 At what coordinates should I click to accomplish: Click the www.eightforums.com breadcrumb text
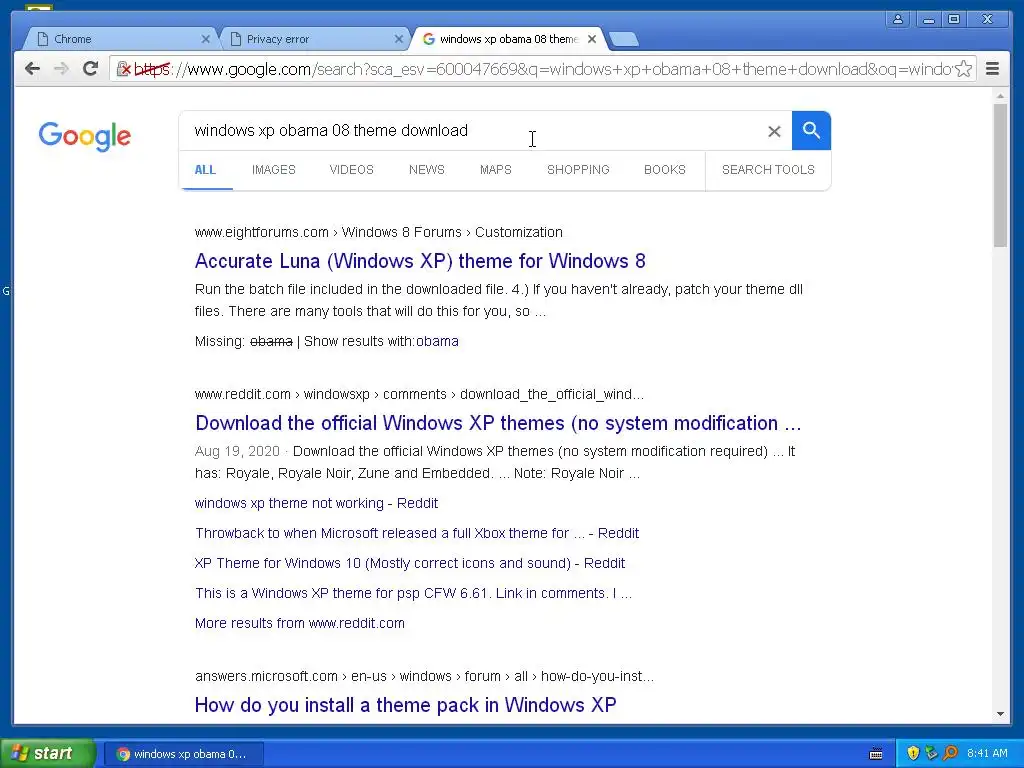(x=379, y=232)
